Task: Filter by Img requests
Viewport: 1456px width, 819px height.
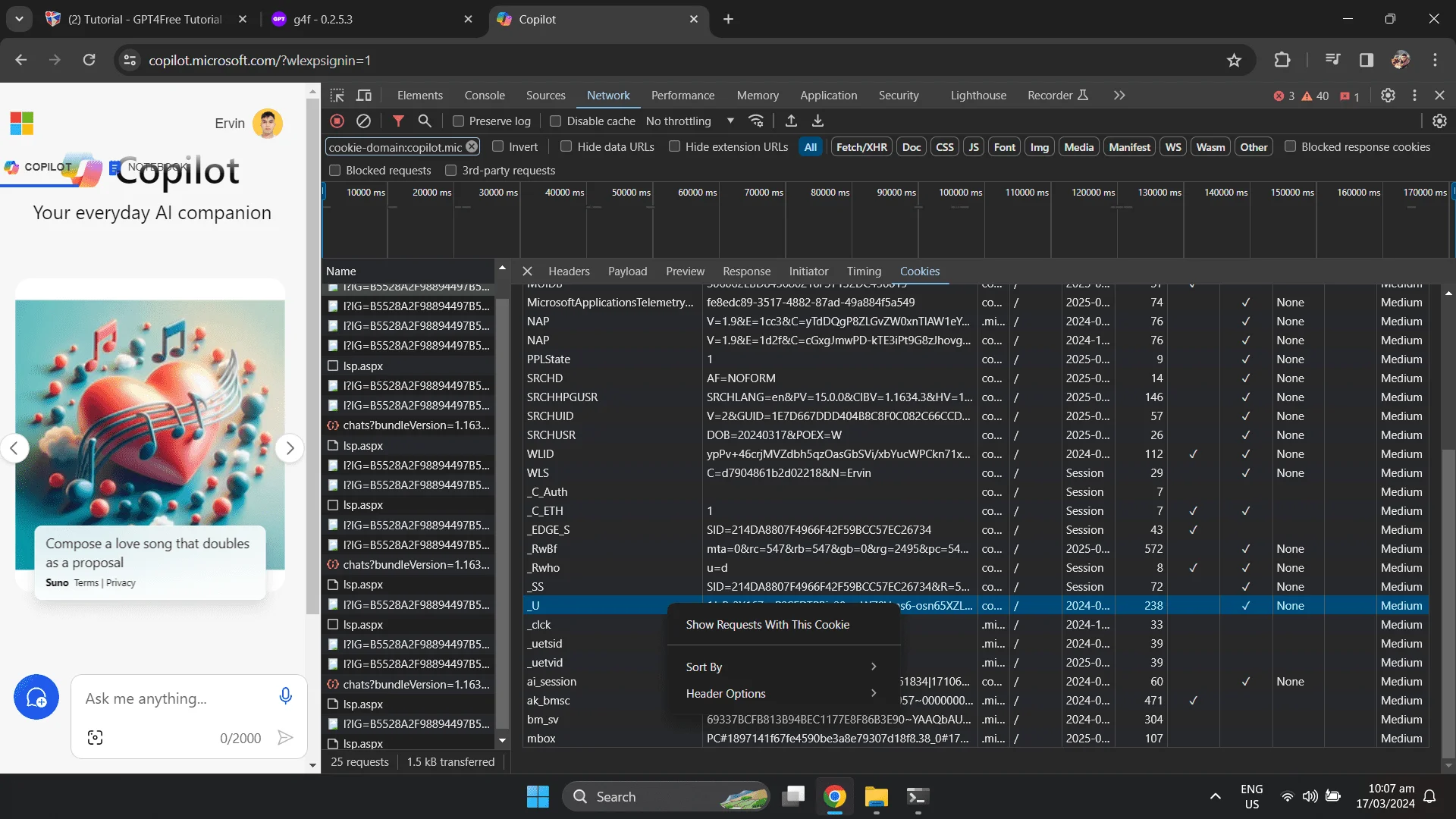Action: [1039, 147]
